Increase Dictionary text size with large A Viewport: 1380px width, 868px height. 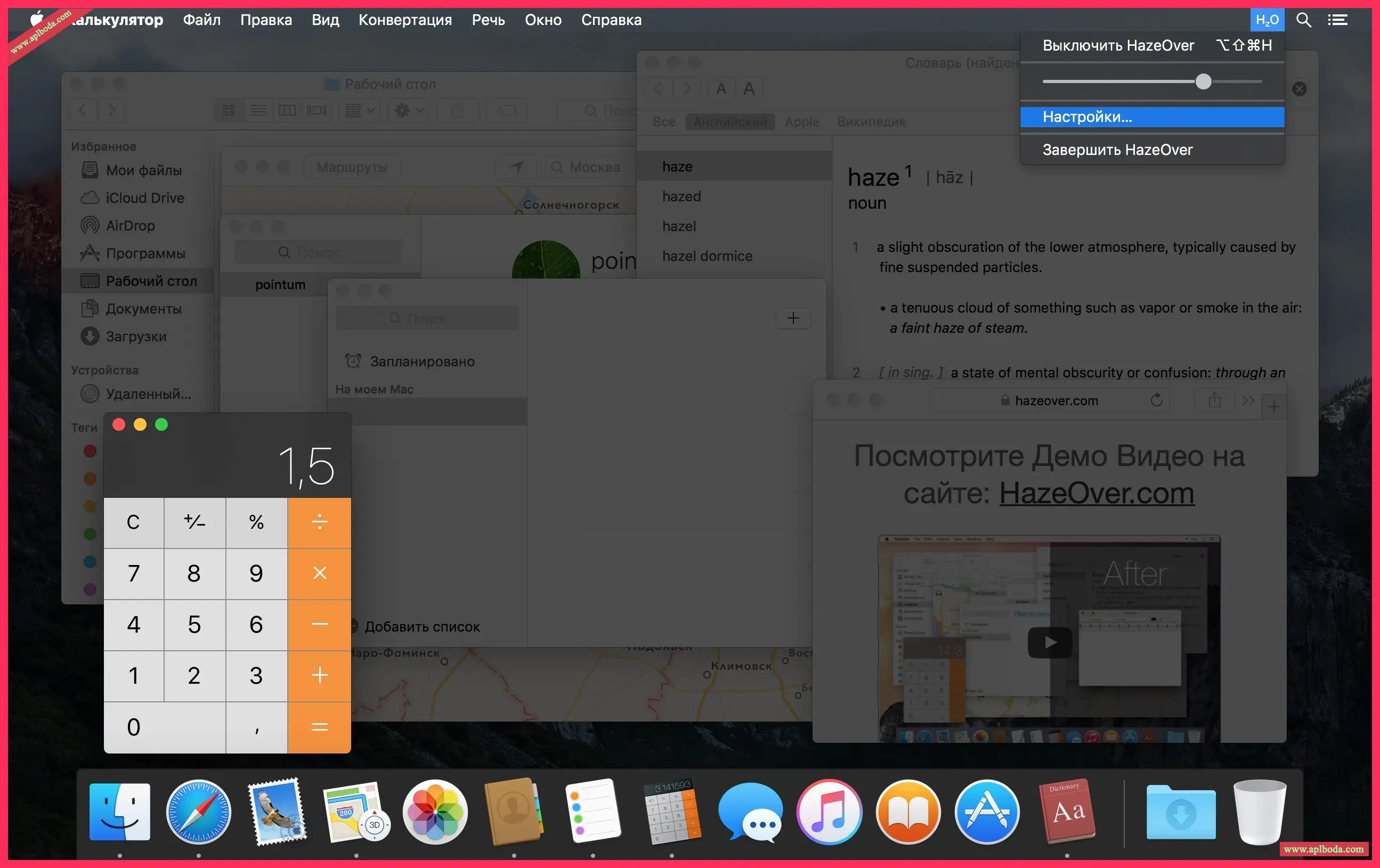coord(749,89)
